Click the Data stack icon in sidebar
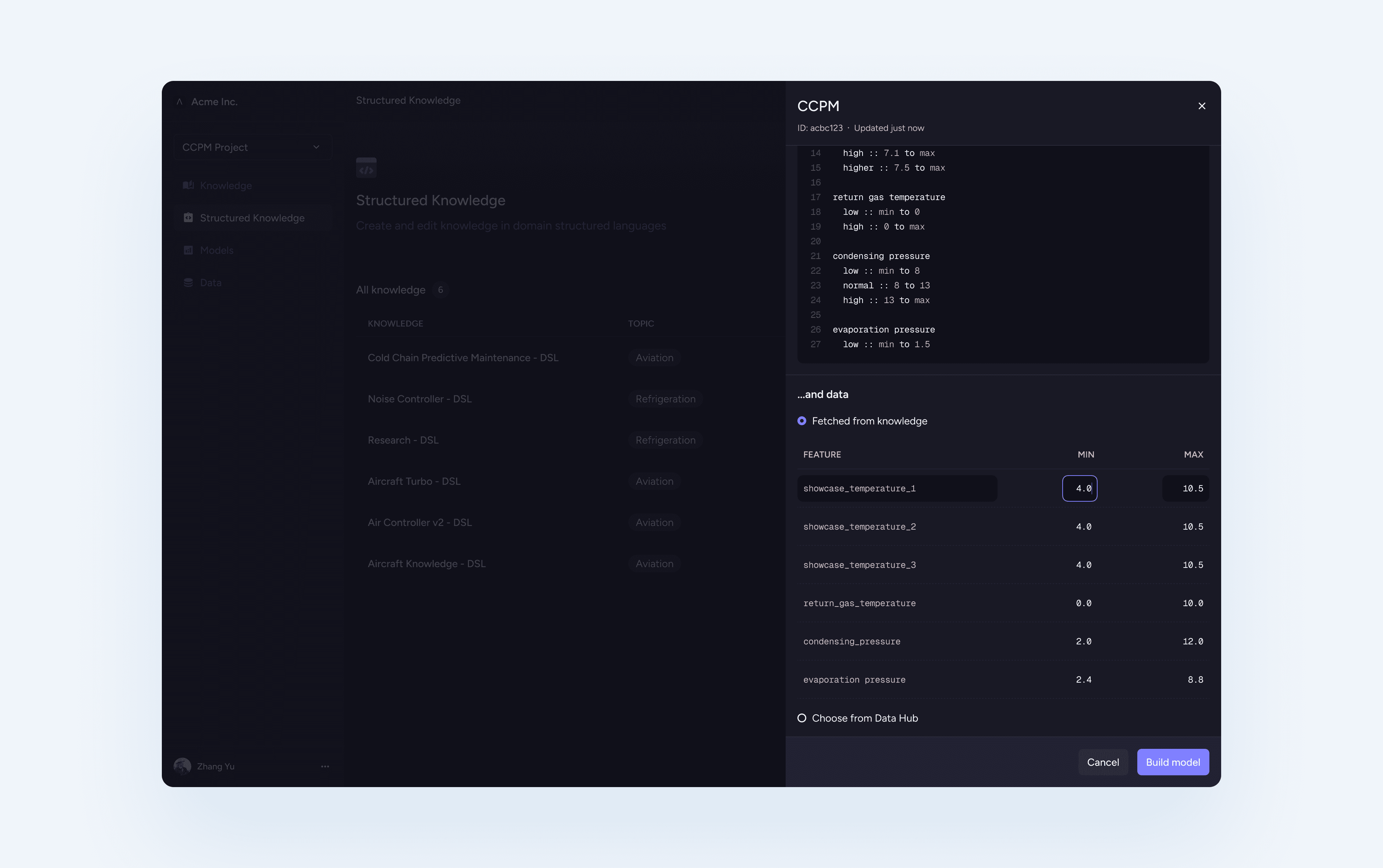The width and height of the screenshot is (1383, 868). tap(188, 282)
